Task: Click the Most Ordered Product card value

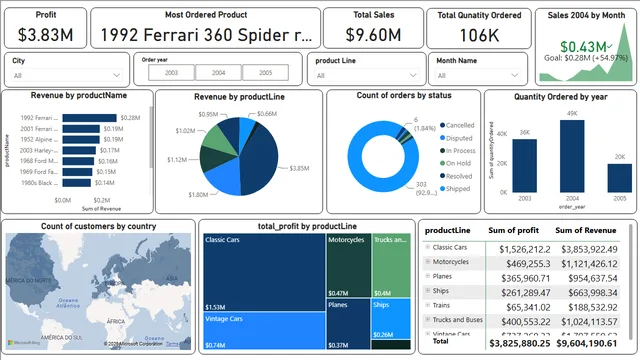Action: click(x=206, y=35)
